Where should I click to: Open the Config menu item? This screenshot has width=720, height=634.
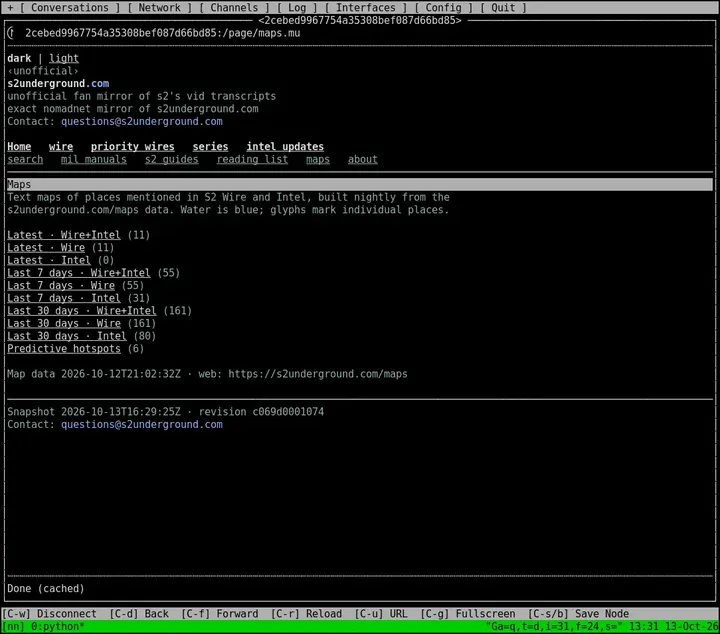pyautogui.click(x=443, y=8)
